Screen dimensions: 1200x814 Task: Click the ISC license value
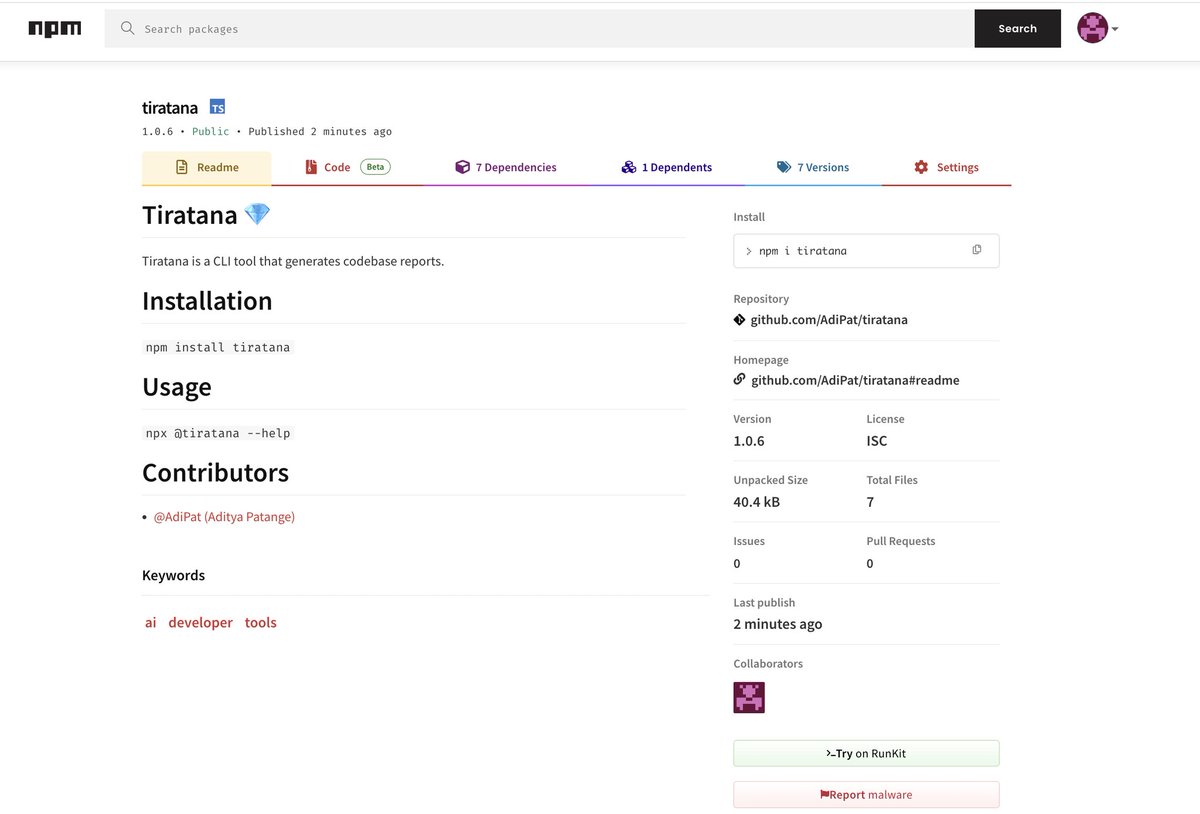877,441
